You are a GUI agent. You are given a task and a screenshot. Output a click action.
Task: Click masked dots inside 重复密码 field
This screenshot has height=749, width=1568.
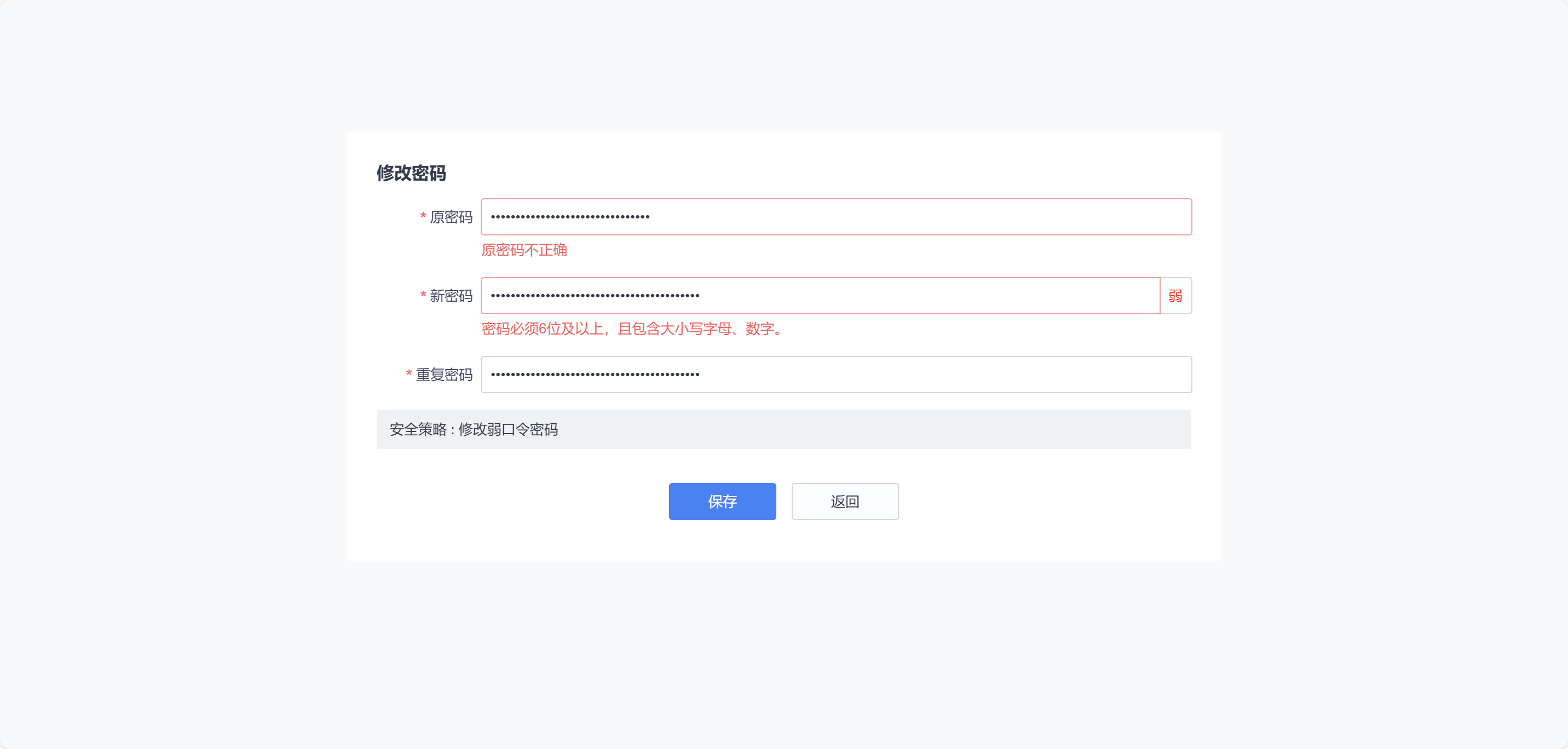coord(595,374)
